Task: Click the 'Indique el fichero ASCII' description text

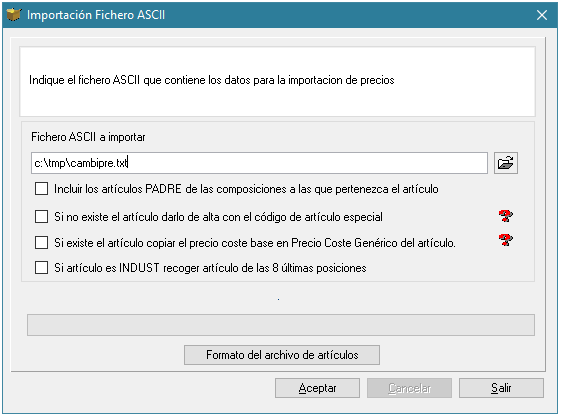Action: pyautogui.click(x=211, y=80)
